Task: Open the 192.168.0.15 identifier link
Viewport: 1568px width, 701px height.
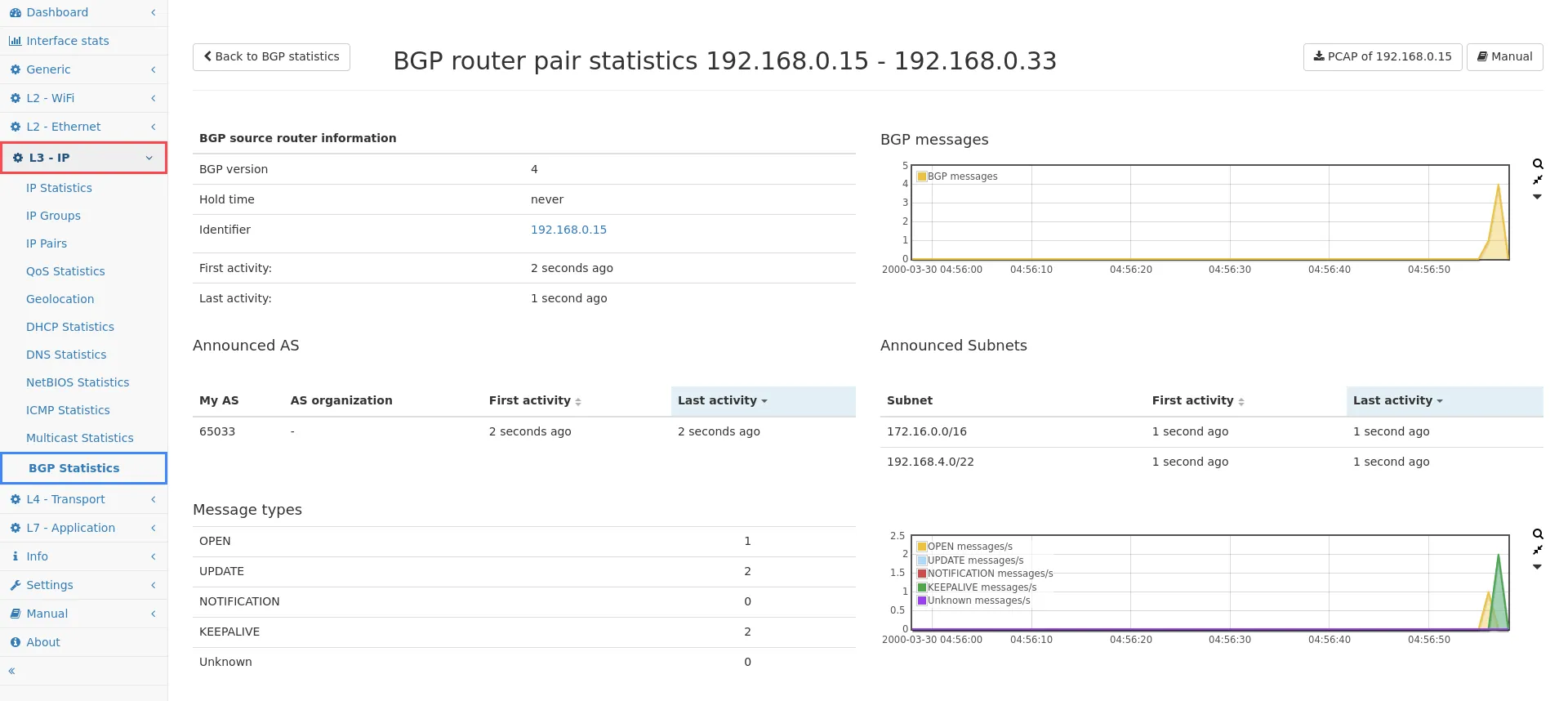Action: (568, 230)
